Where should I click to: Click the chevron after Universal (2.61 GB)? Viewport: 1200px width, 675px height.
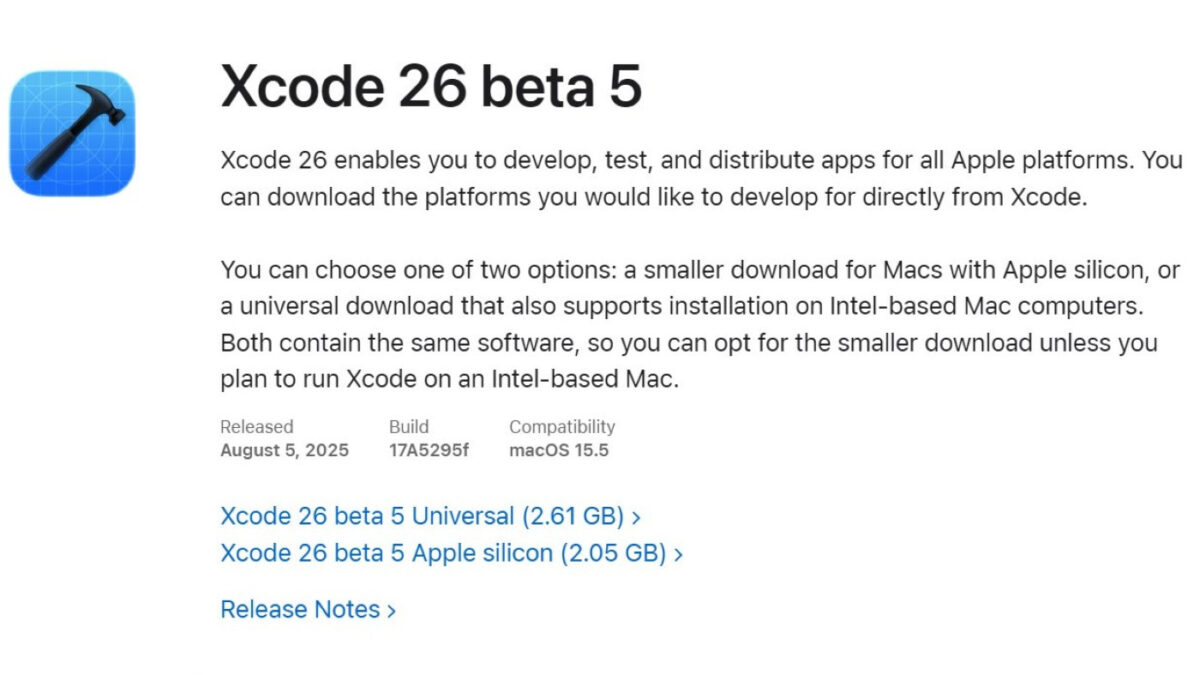pyautogui.click(x=637, y=517)
